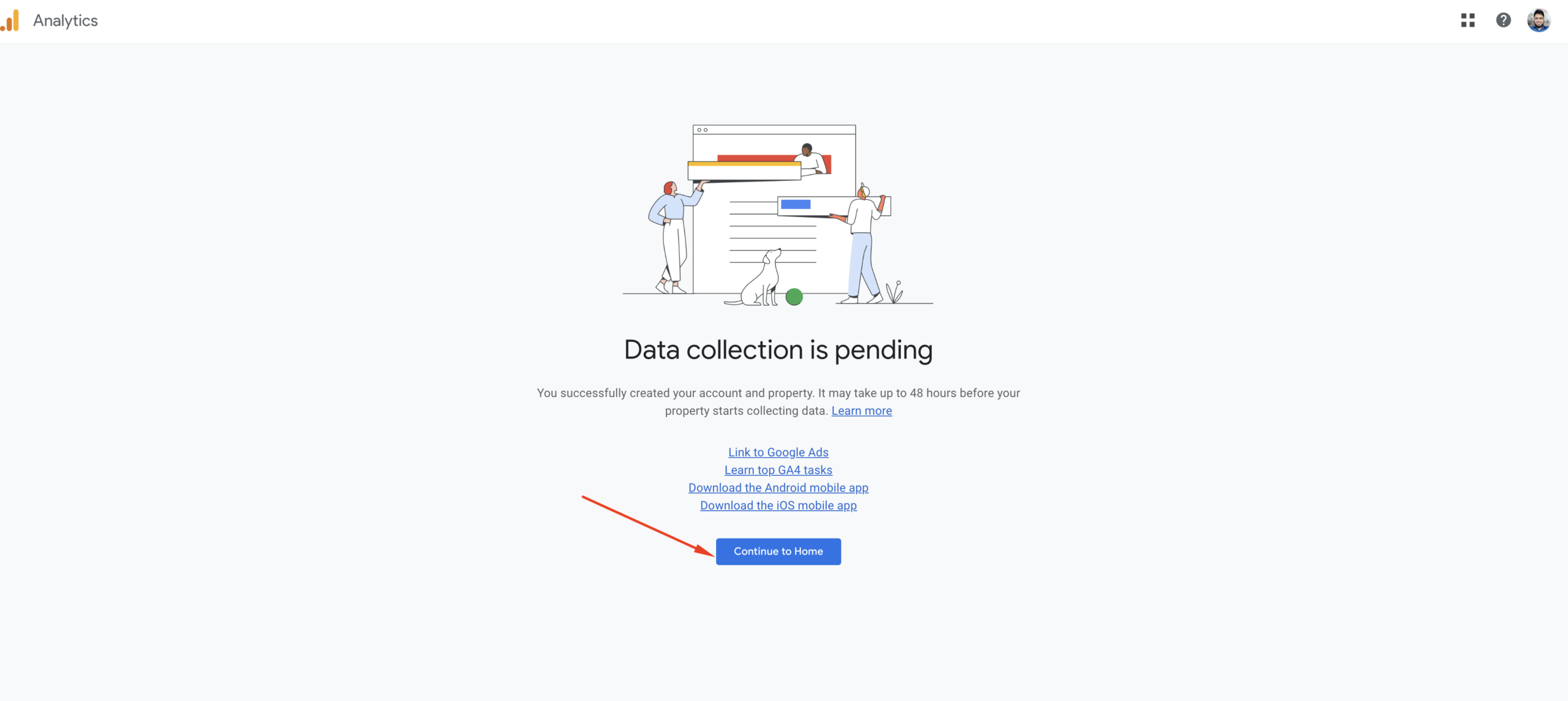Screen dimensions: 1568x701
Task: Open the Google apps grid launcher
Action: 1468,20
